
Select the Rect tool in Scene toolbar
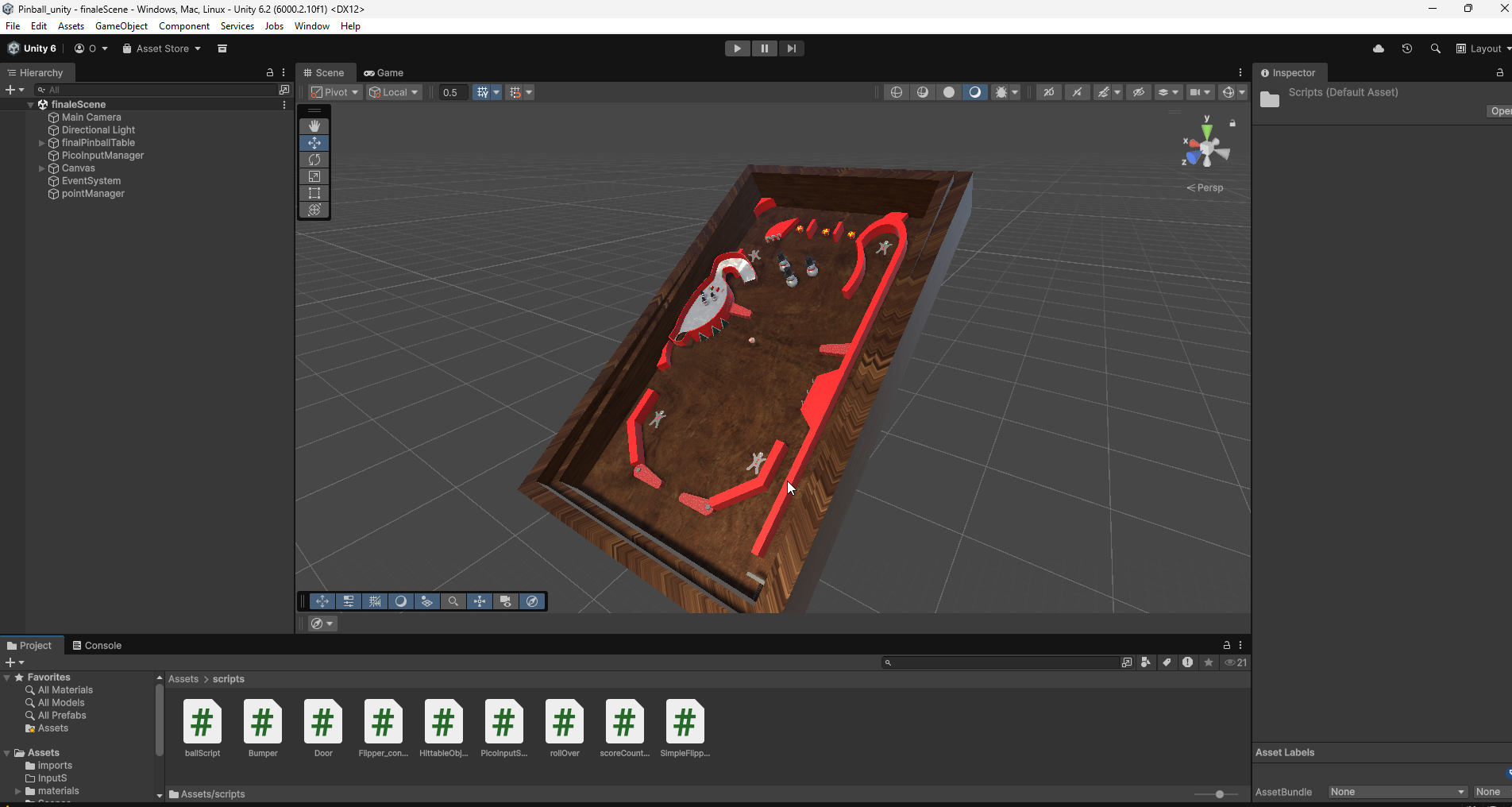point(314,193)
